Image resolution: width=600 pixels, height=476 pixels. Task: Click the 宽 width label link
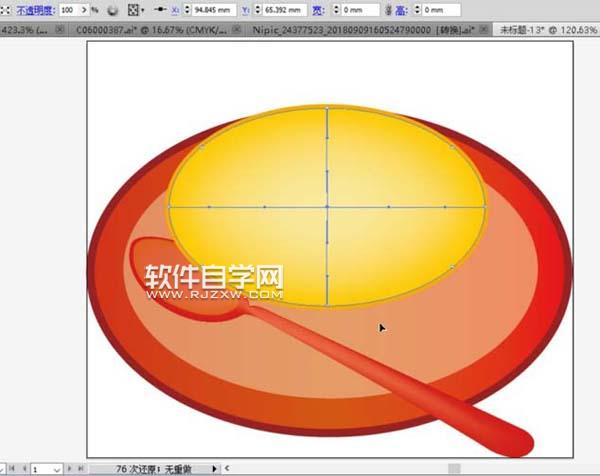click(x=318, y=10)
